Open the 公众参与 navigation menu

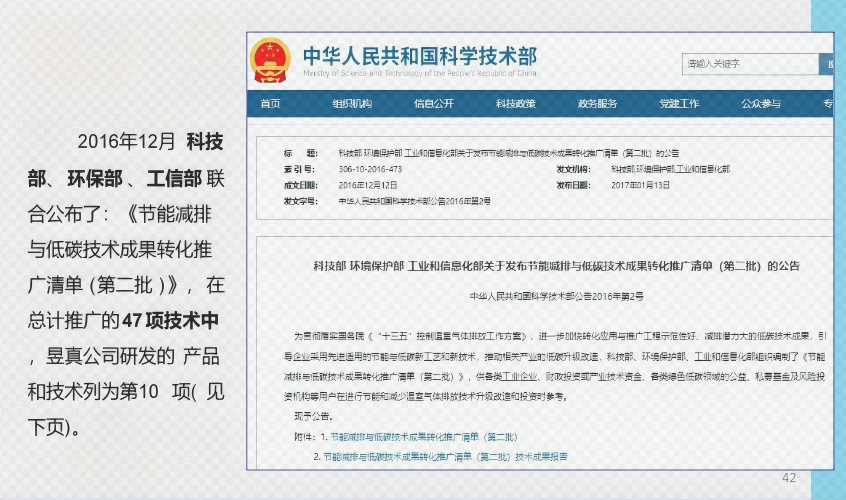coord(761,104)
